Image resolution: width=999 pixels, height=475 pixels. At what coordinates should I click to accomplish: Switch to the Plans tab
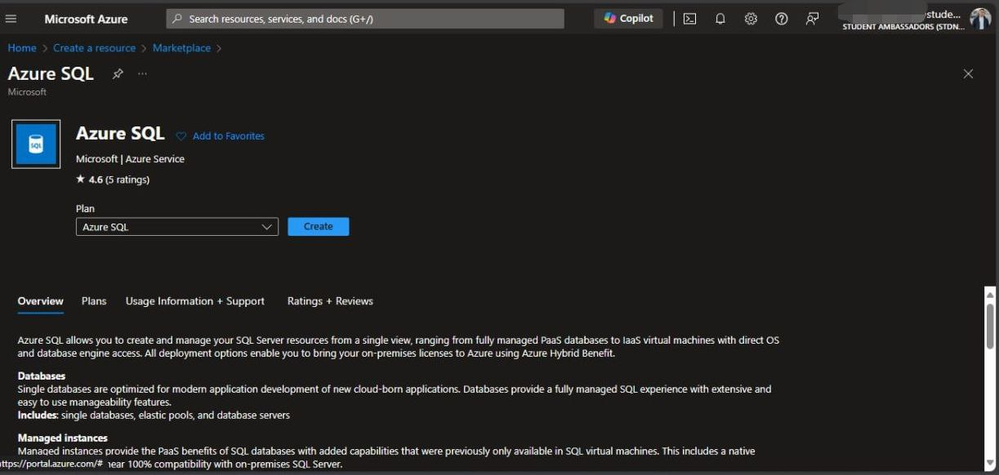pyautogui.click(x=94, y=301)
